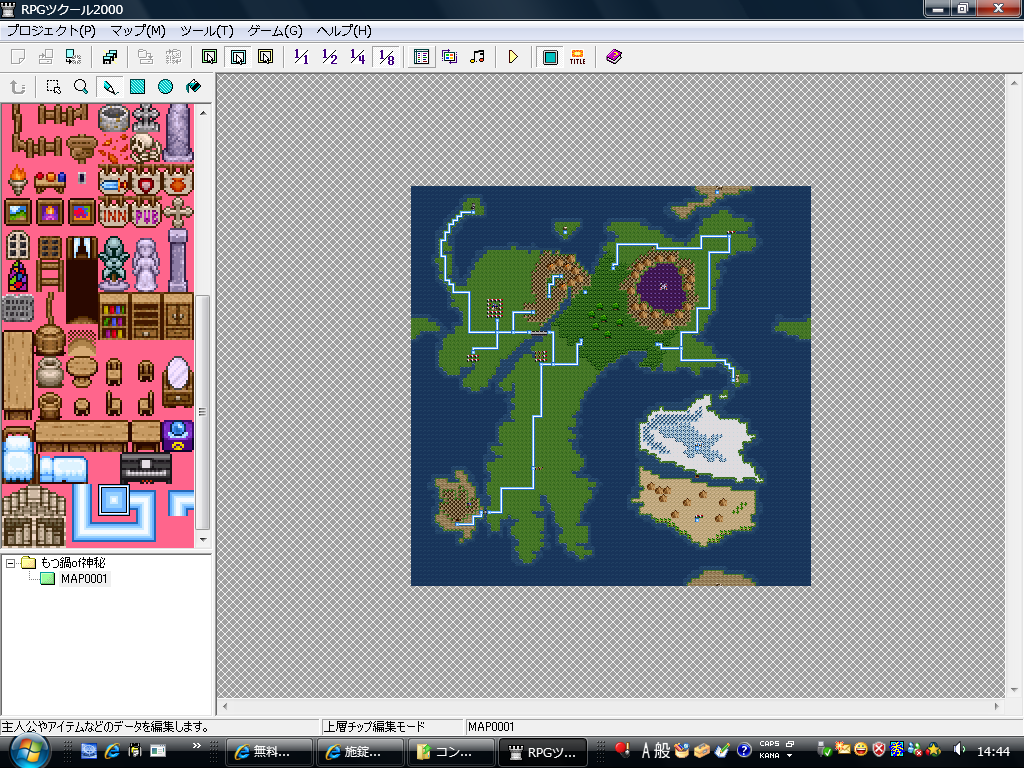The image size is (1024, 768).
Task: Click the volume speaker tray icon
Action: pyautogui.click(x=959, y=750)
